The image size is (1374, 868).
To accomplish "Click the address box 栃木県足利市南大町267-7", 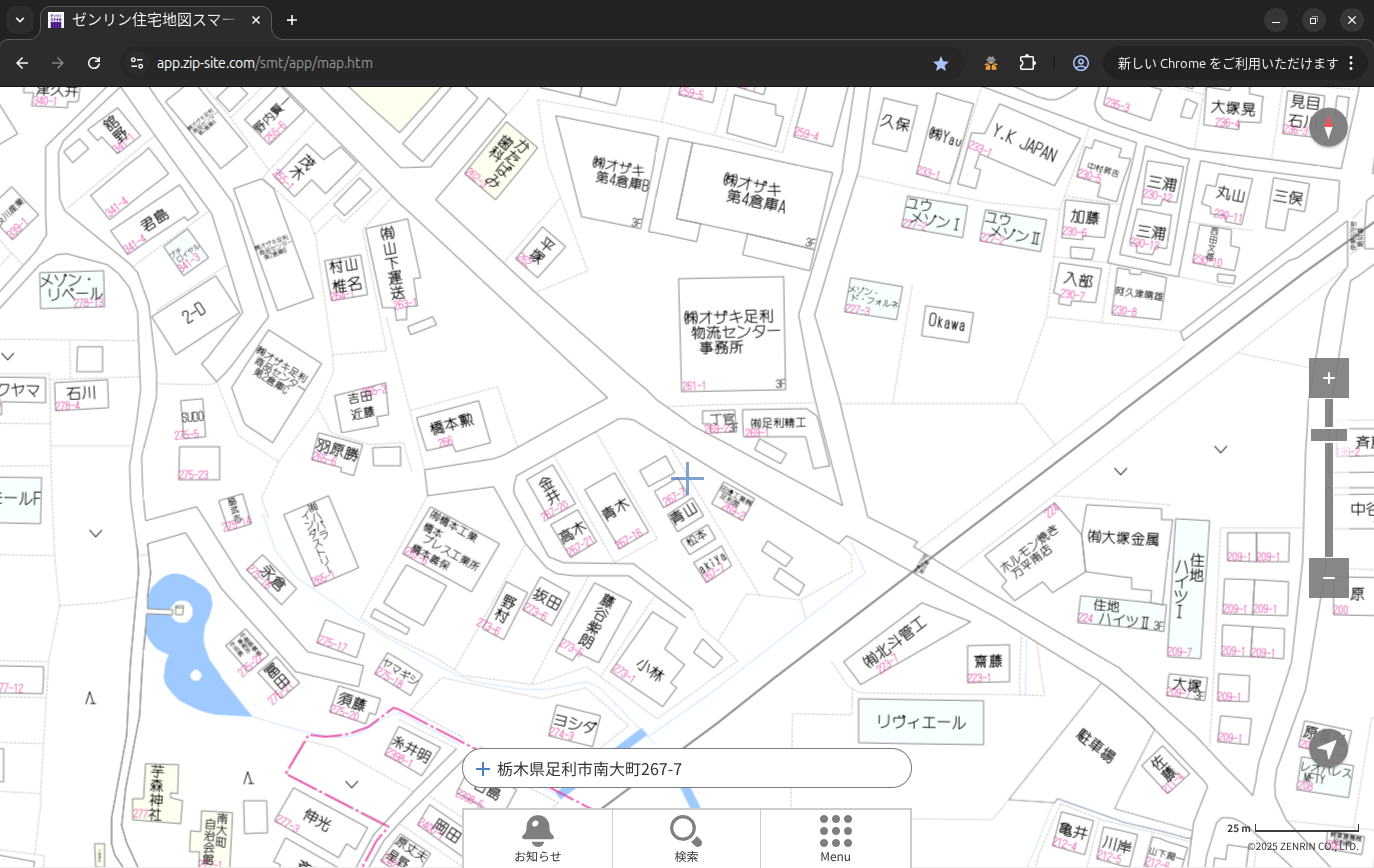I will pos(687,768).
